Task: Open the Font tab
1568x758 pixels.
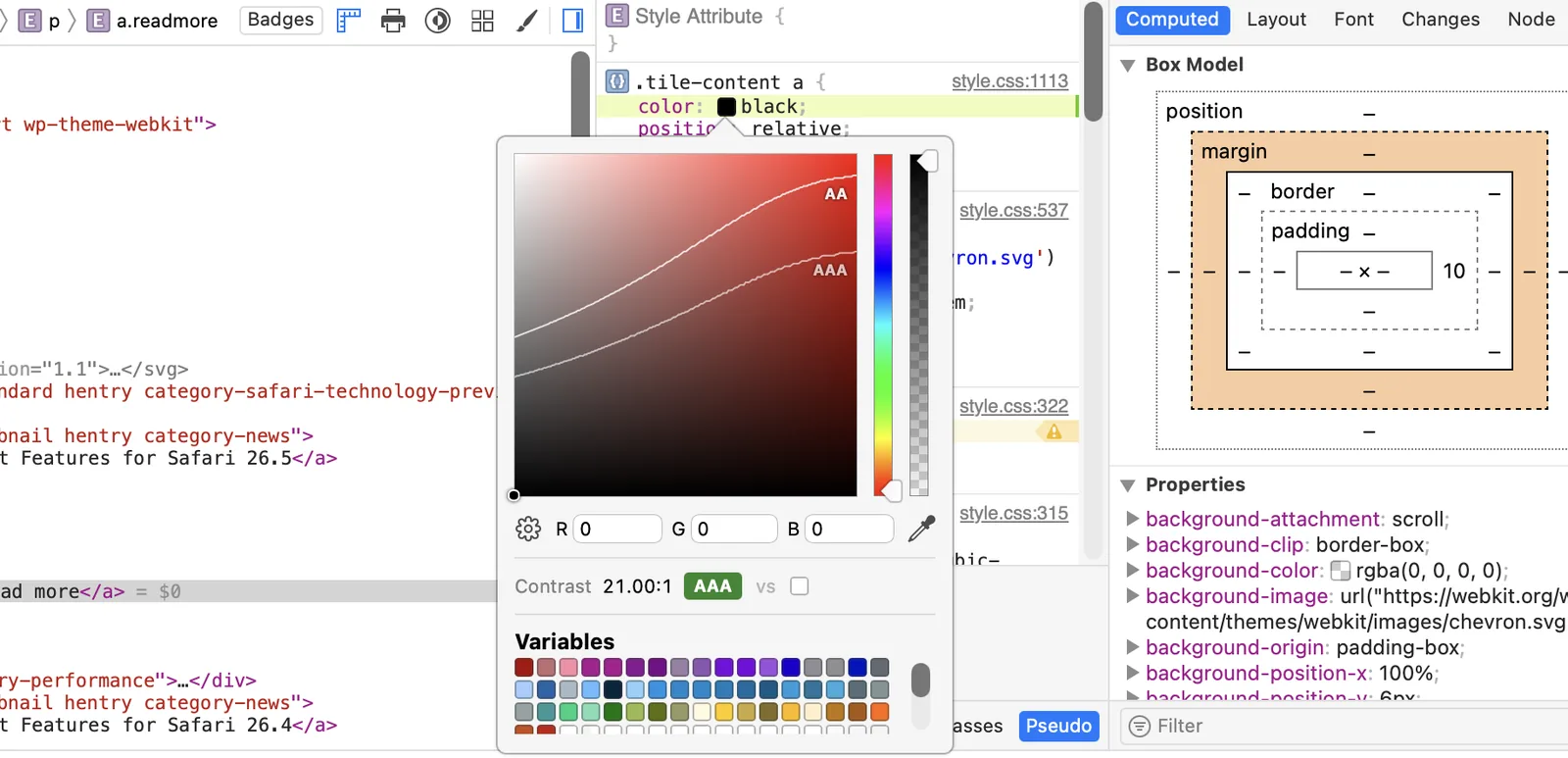Action: [x=1353, y=20]
